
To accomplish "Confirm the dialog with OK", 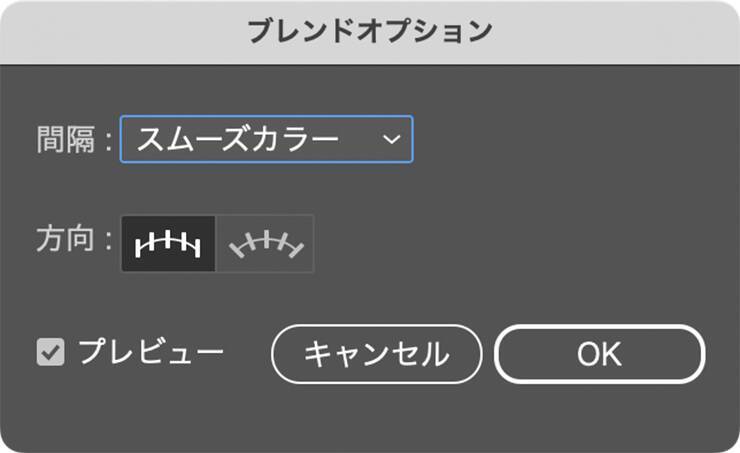I will [599, 354].
